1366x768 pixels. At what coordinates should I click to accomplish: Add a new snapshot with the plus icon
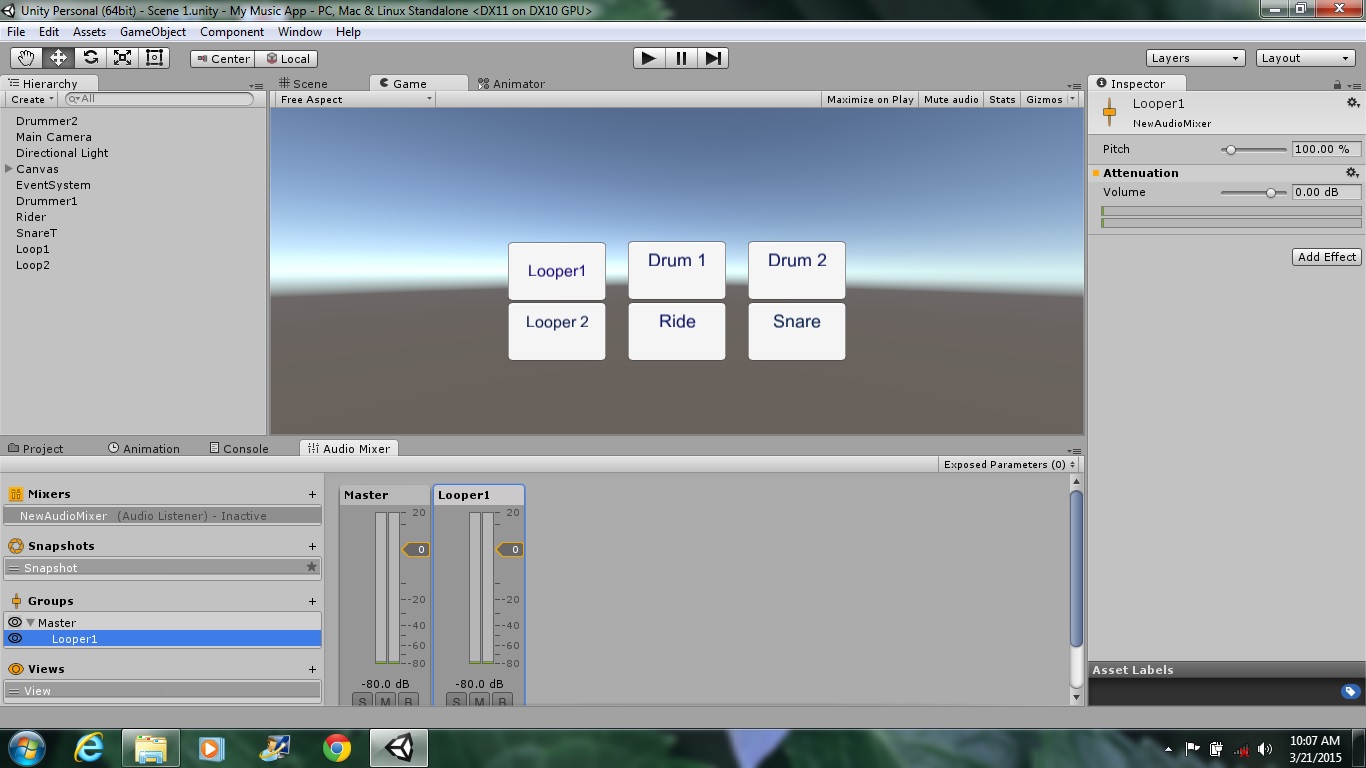312,546
